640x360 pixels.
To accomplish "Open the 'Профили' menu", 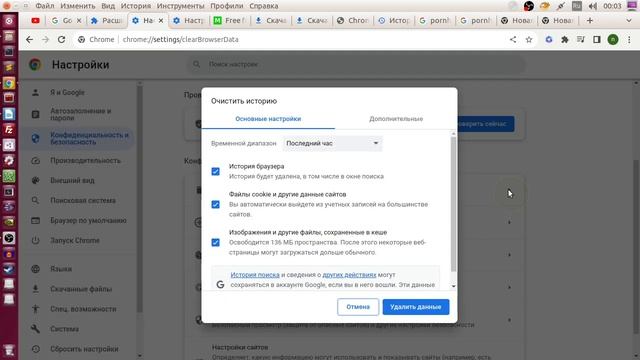I will [227, 6].
